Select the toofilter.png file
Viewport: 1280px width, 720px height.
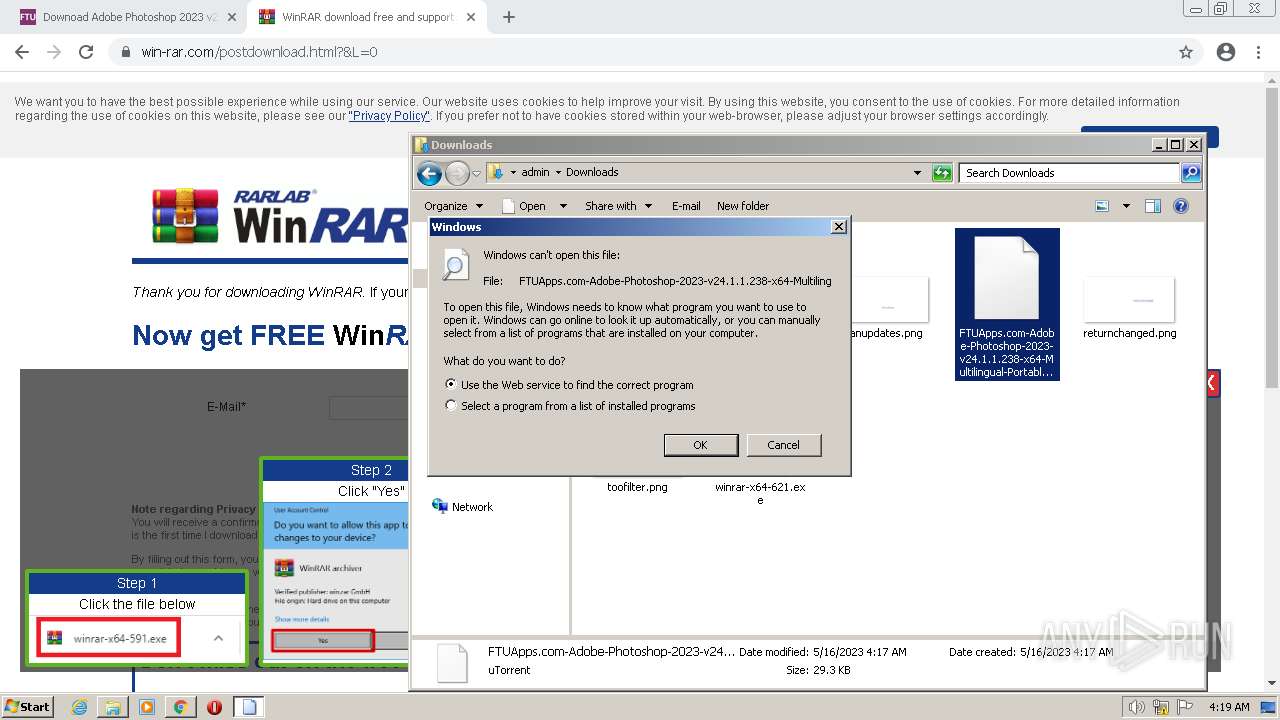pos(637,487)
